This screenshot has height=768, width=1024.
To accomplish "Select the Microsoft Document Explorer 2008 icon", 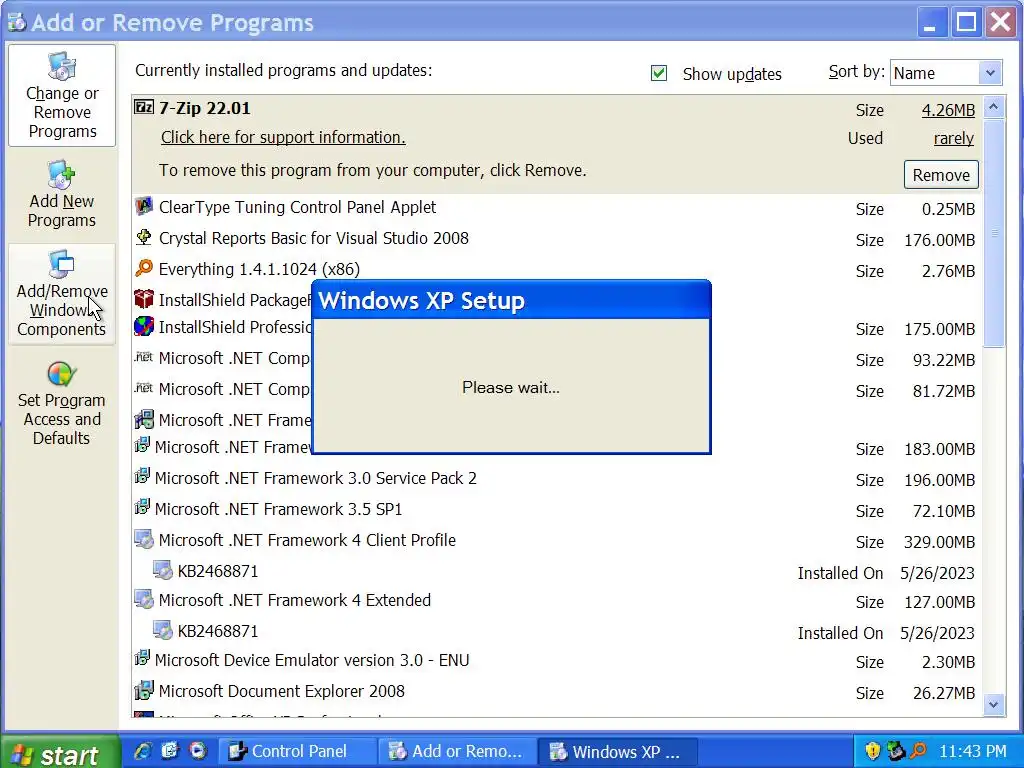I will coord(144,690).
